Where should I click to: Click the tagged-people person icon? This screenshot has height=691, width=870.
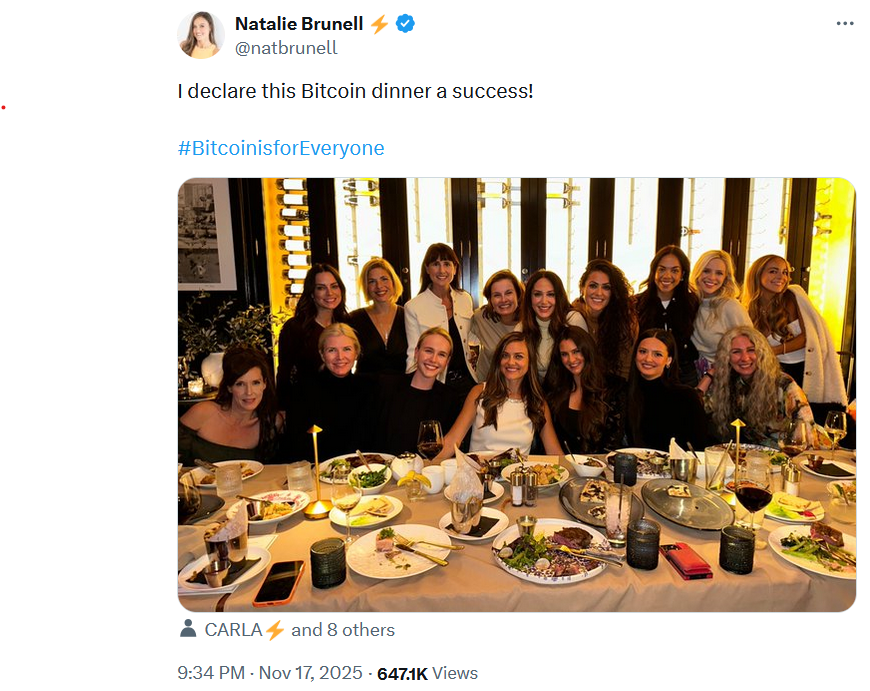pyautogui.click(x=187, y=629)
